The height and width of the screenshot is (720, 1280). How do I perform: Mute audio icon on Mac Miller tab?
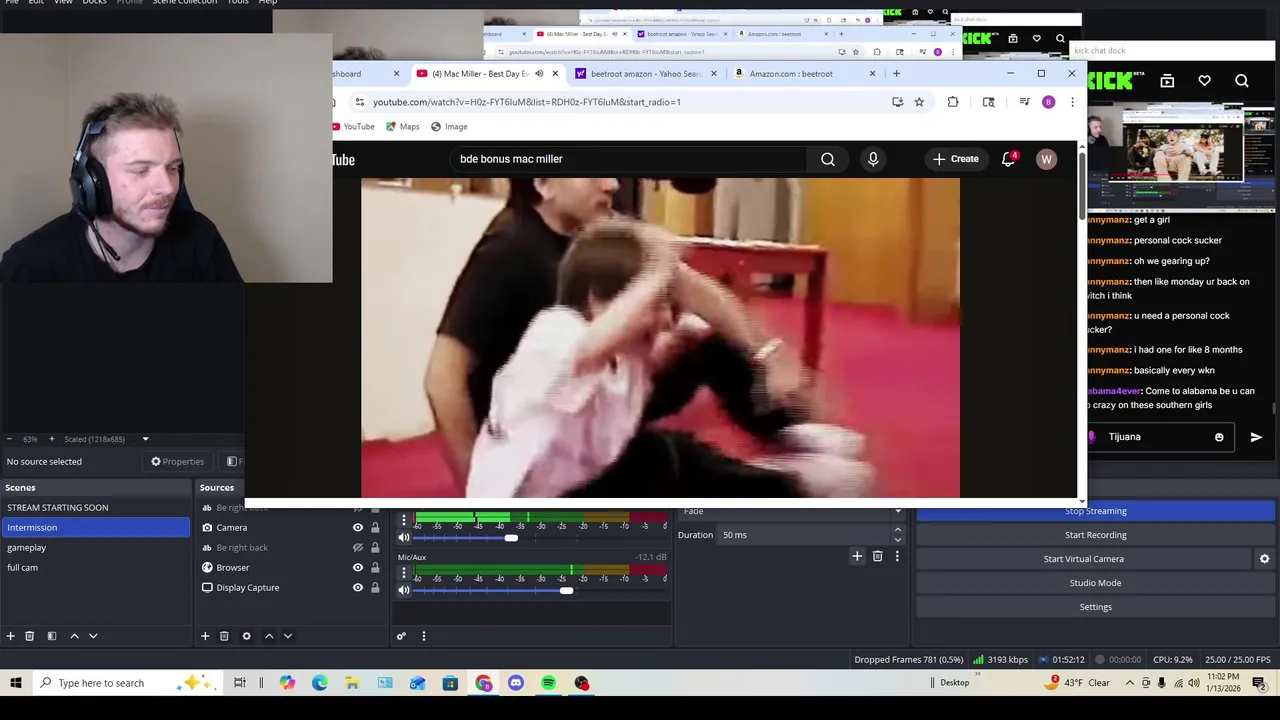click(539, 74)
